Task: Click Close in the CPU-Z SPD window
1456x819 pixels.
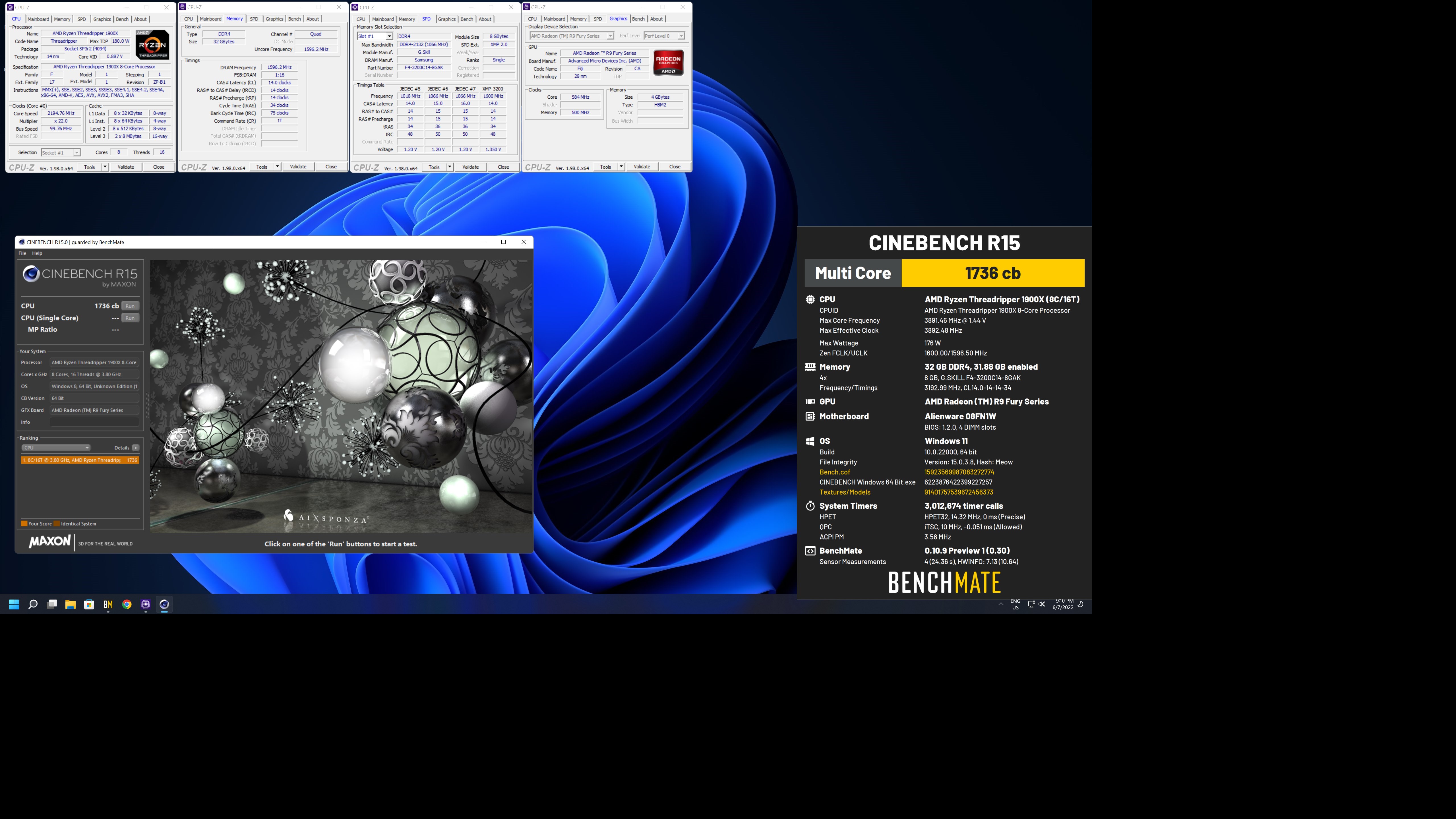Action: pos(503,167)
